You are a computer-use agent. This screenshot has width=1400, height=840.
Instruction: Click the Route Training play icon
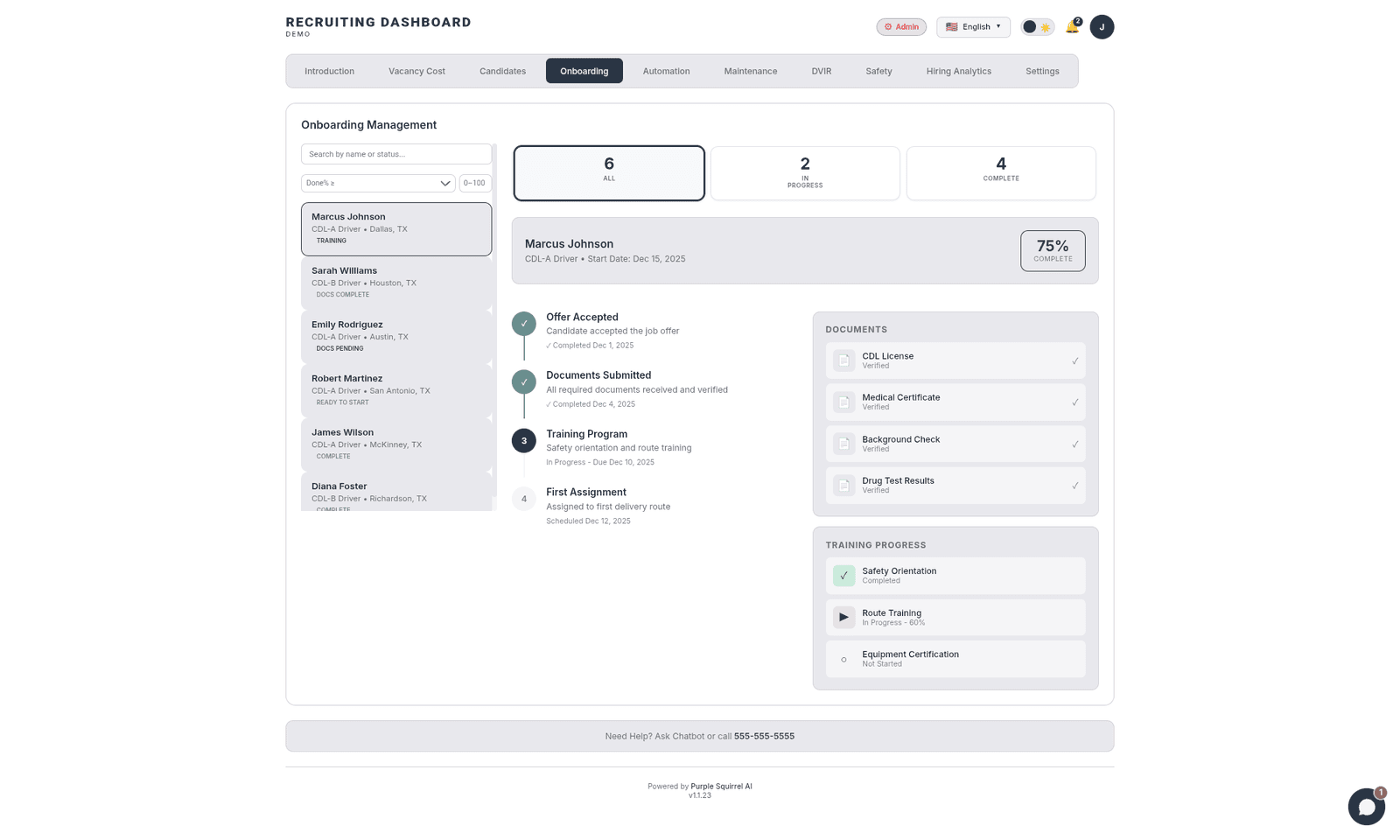coord(843,617)
